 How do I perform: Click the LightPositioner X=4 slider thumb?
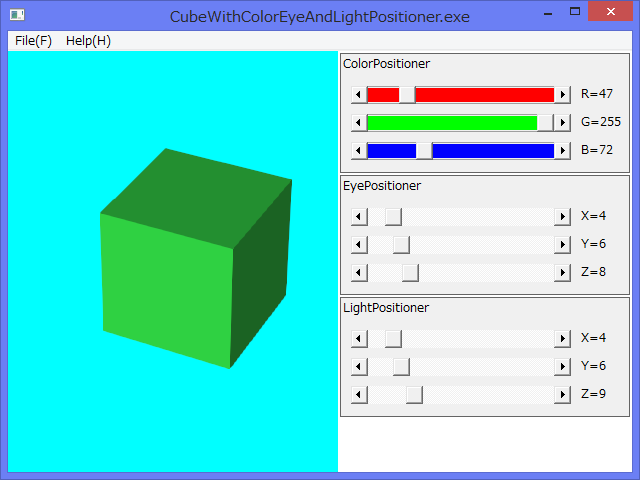tap(393, 338)
